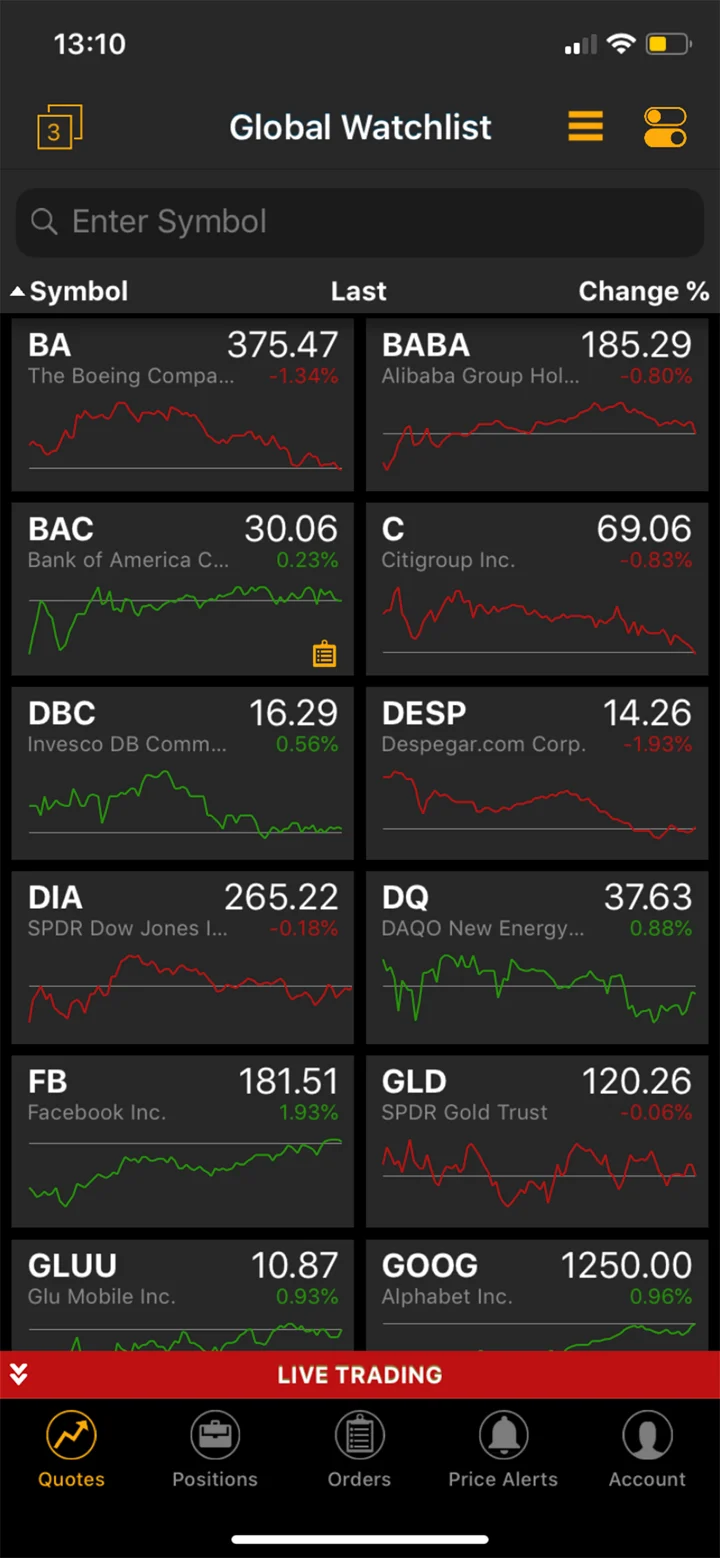Select the Alibaba BABA chart tile

537,405
